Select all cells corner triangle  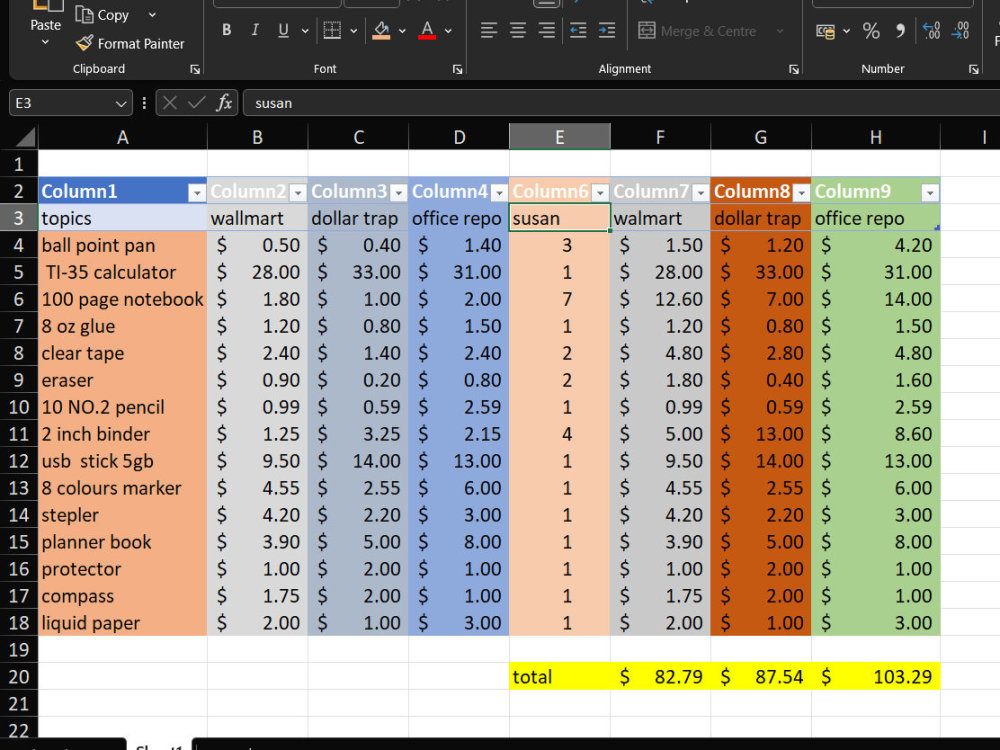[26, 136]
